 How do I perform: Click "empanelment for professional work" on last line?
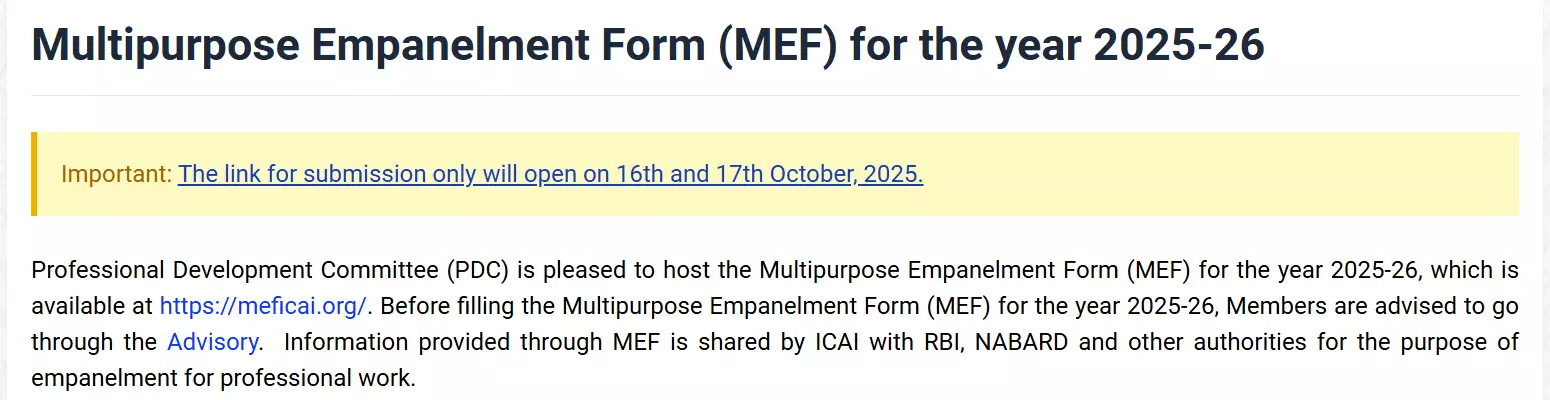222,379
